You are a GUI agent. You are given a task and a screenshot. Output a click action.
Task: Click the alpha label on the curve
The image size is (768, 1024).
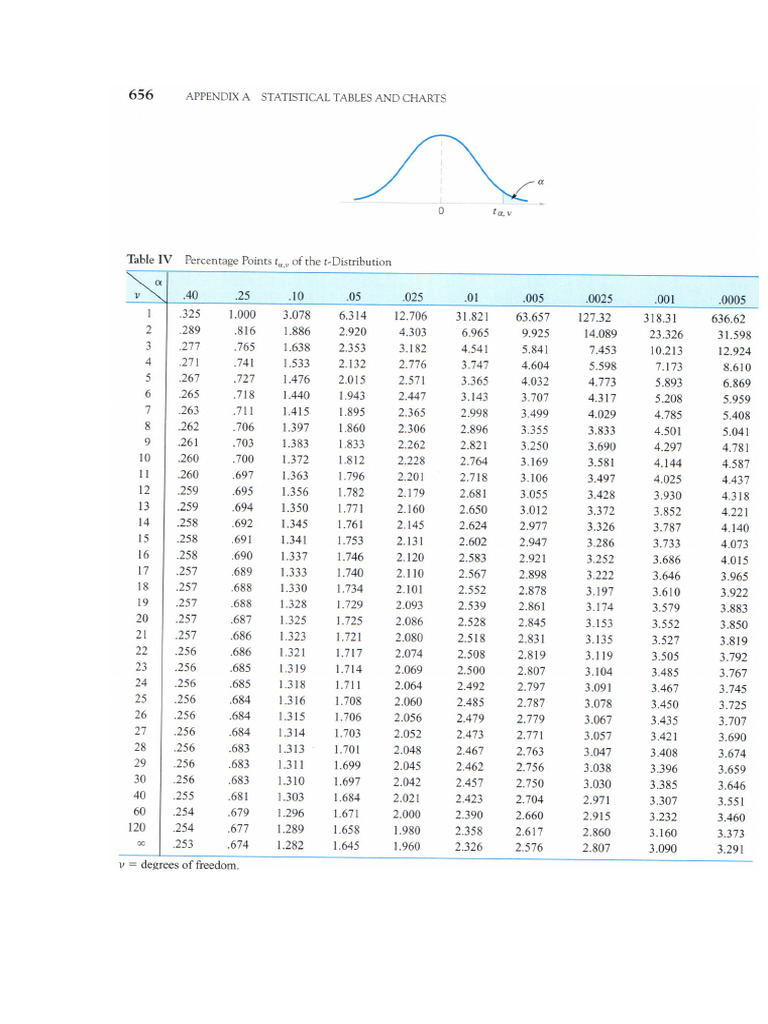[x=540, y=182]
